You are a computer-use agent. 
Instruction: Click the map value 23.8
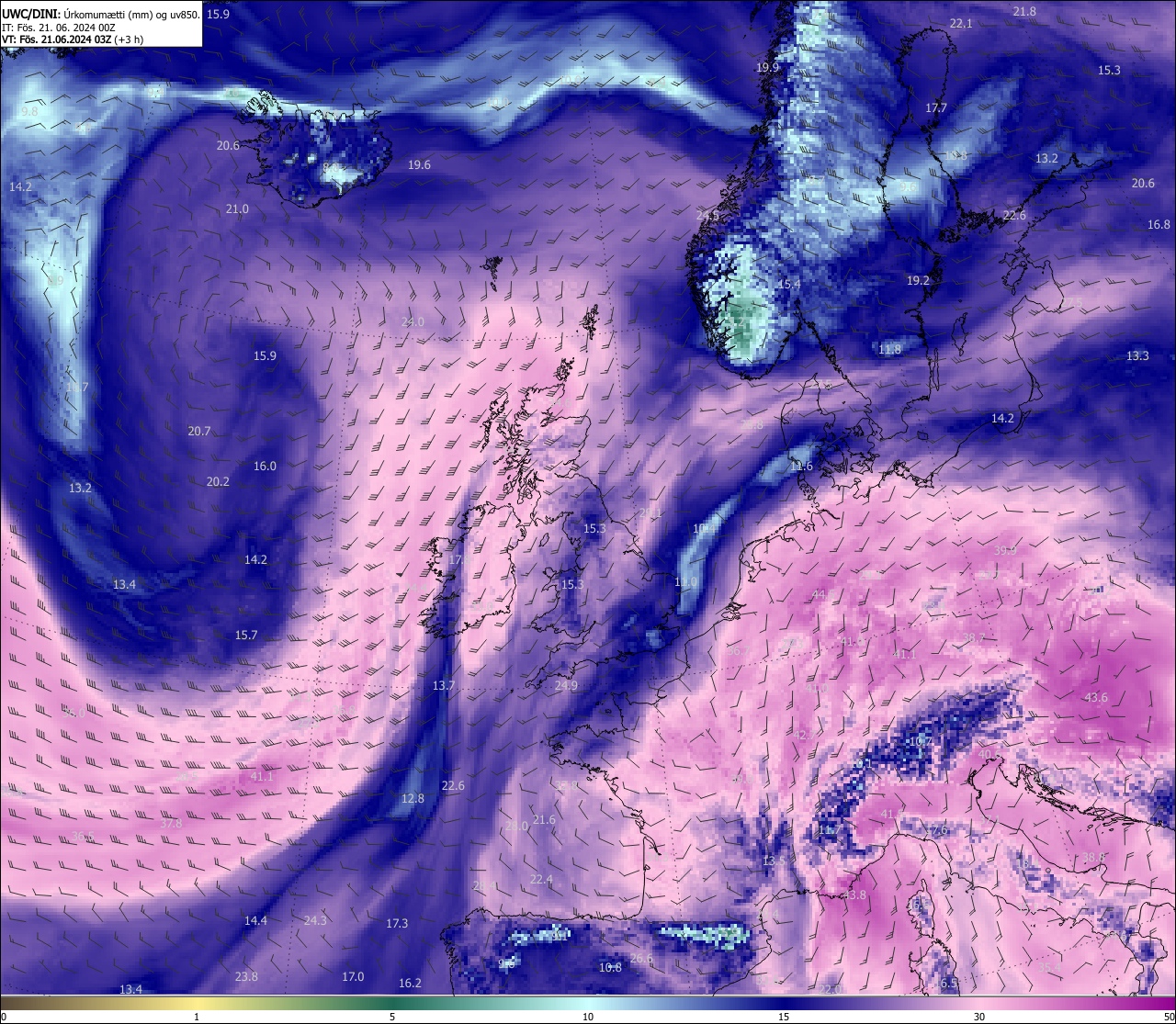point(246,977)
